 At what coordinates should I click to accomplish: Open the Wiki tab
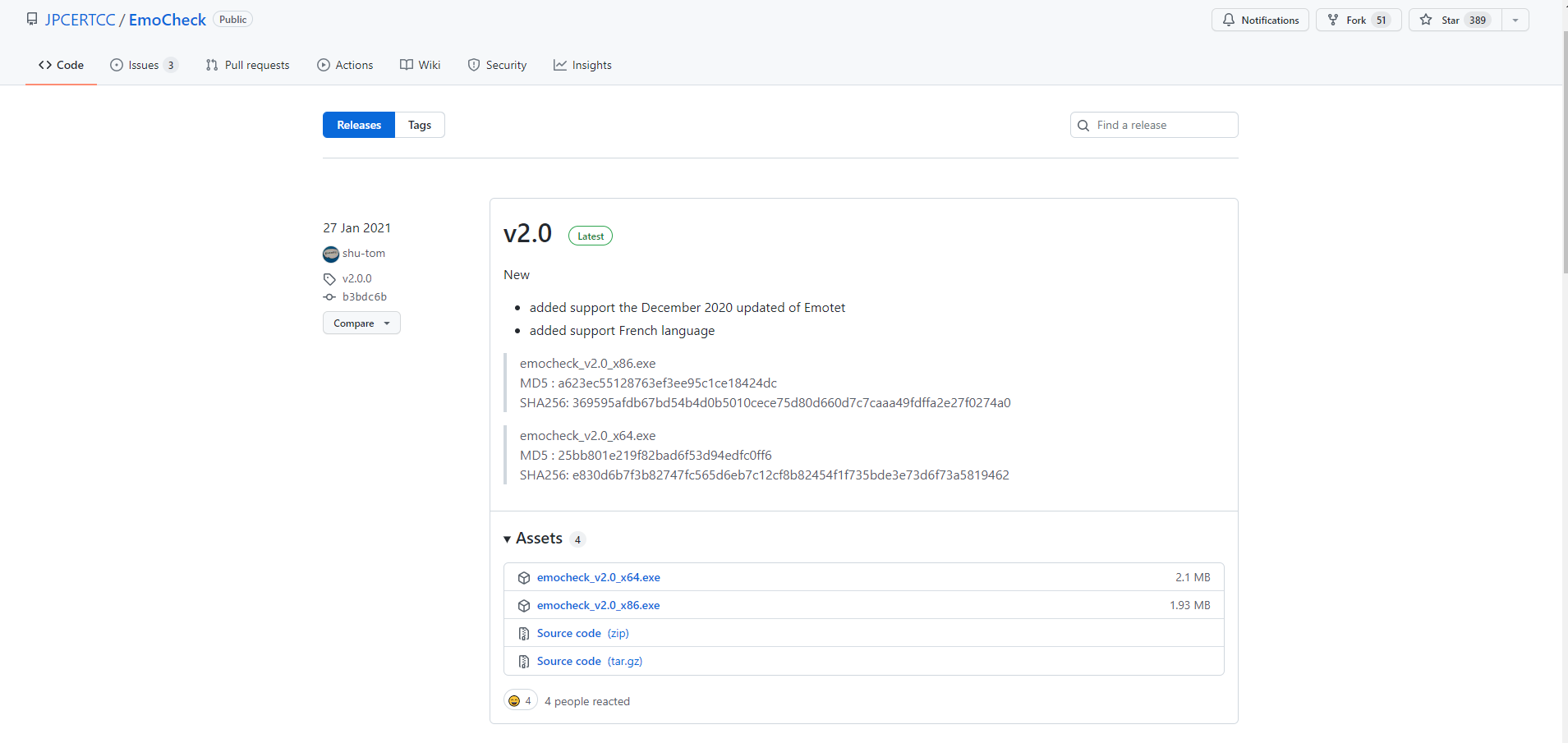pos(420,65)
